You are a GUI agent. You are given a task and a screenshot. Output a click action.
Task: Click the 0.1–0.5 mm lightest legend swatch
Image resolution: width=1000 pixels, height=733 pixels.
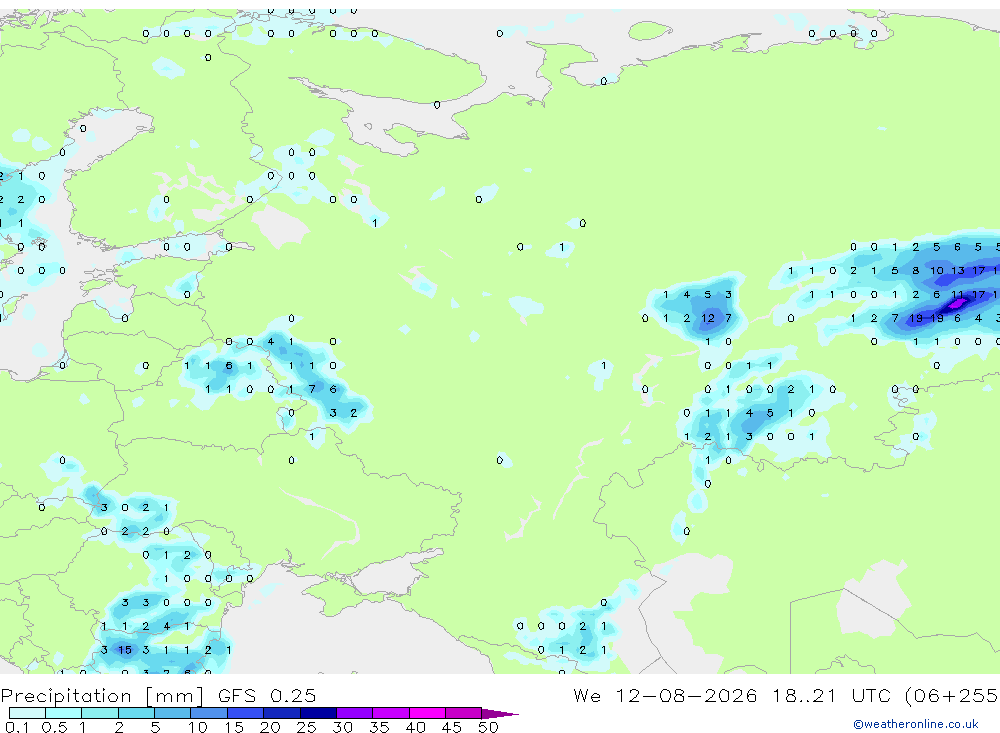point(27,713)
